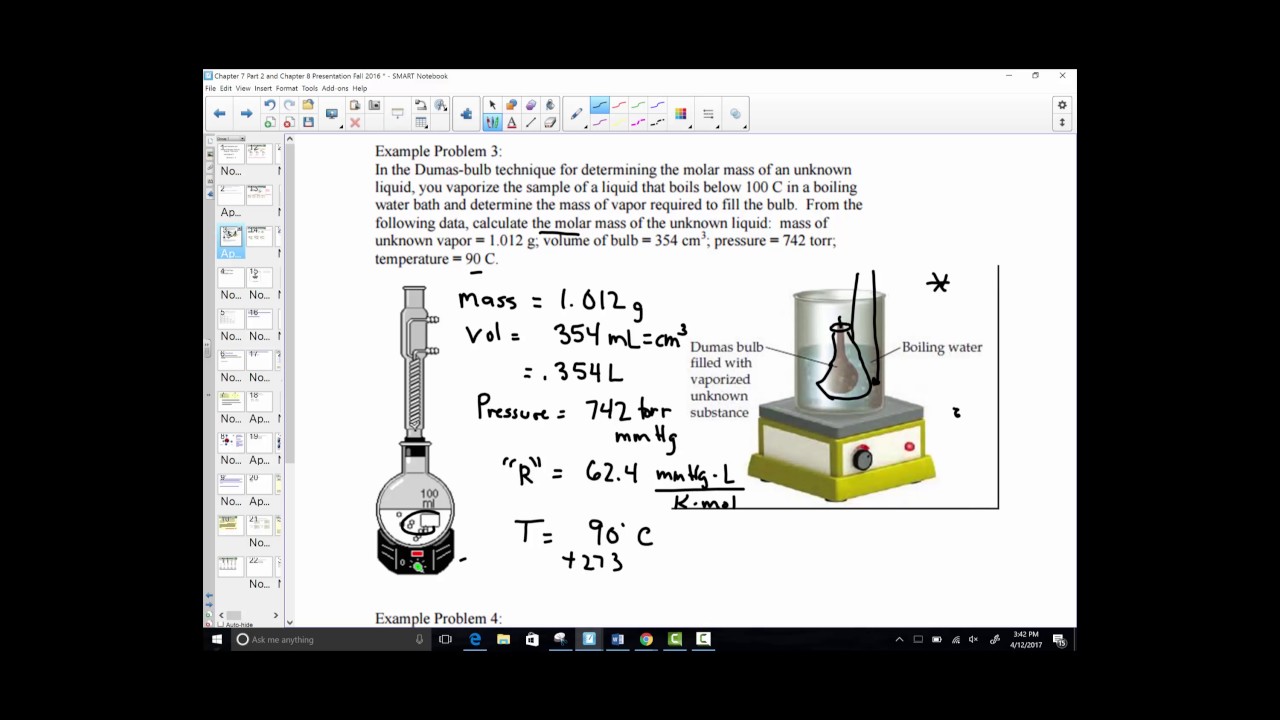The width and height of the screenshot is (1280, 720).
Task: Show hidden system tray icons
Action: pyautogui.click(x=899, y=639)
